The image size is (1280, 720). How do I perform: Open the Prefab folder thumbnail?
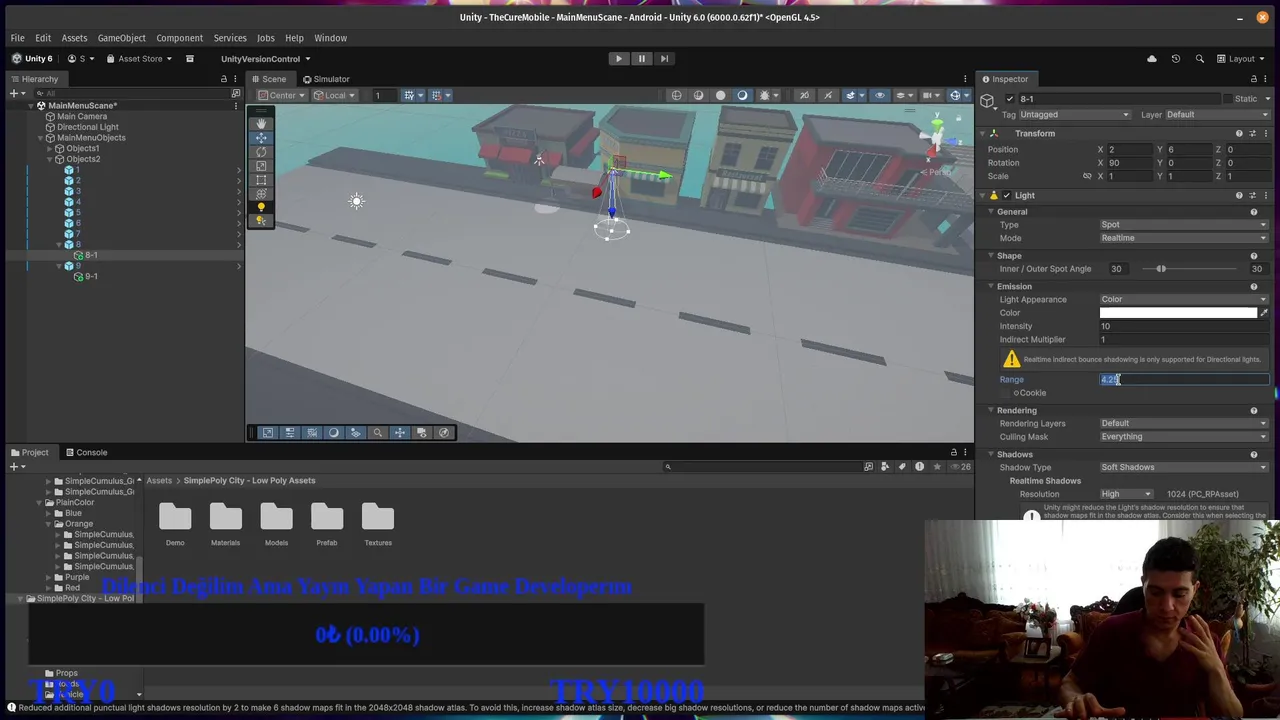[327, 524]
